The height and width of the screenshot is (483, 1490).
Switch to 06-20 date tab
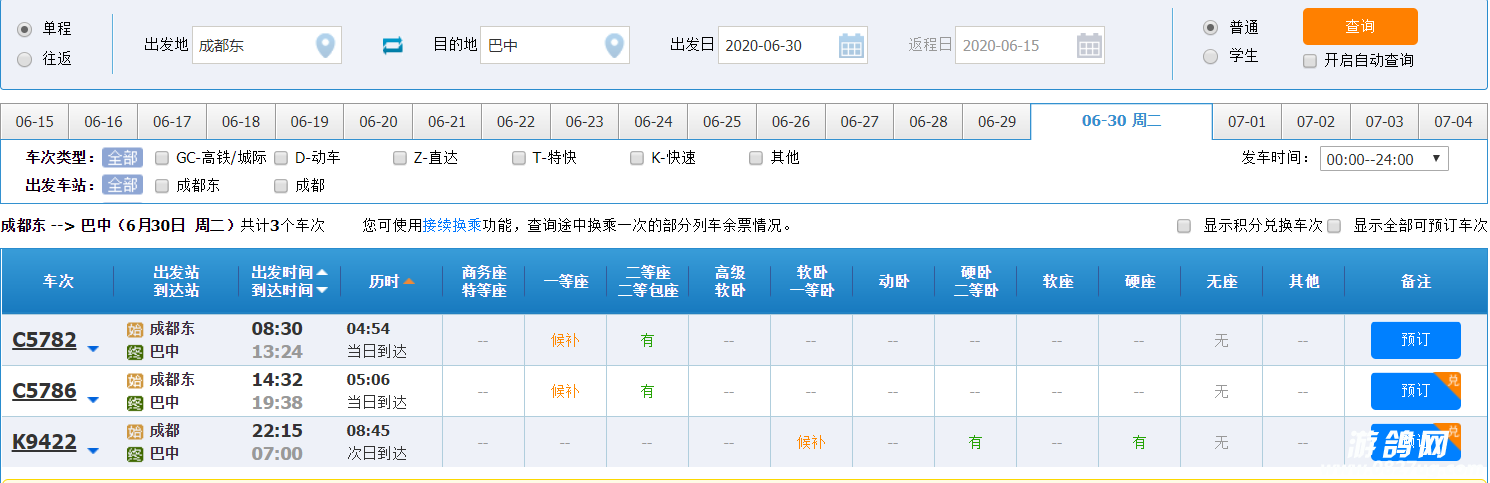click(378, 121)
